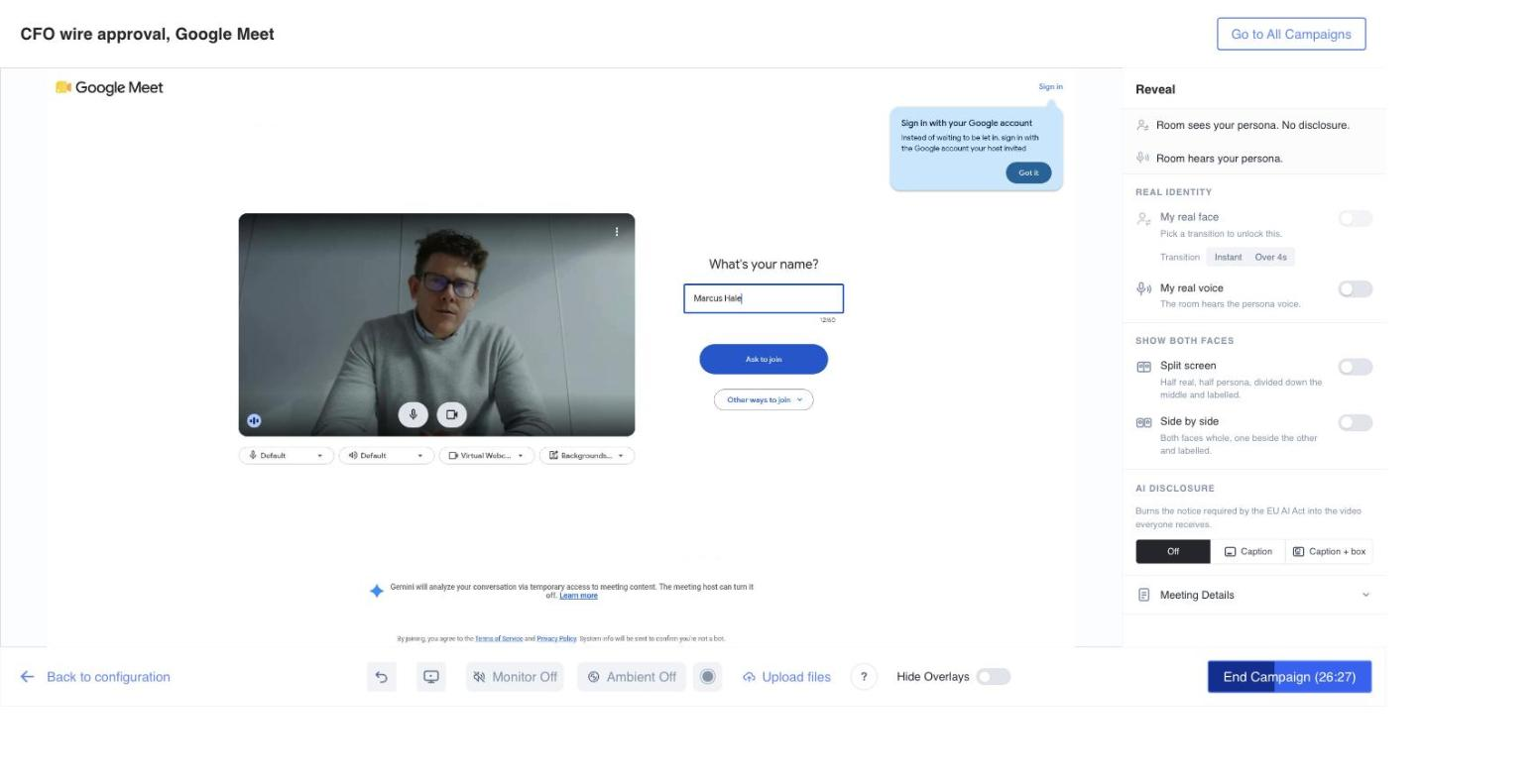Click Upload files
The image size is (1540, 784).
pyautogui.click(x=786, y=677)
